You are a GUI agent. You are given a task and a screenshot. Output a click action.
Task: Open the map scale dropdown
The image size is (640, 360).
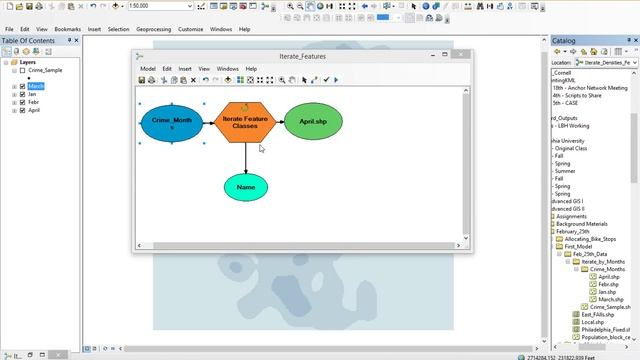pos(190,6)
